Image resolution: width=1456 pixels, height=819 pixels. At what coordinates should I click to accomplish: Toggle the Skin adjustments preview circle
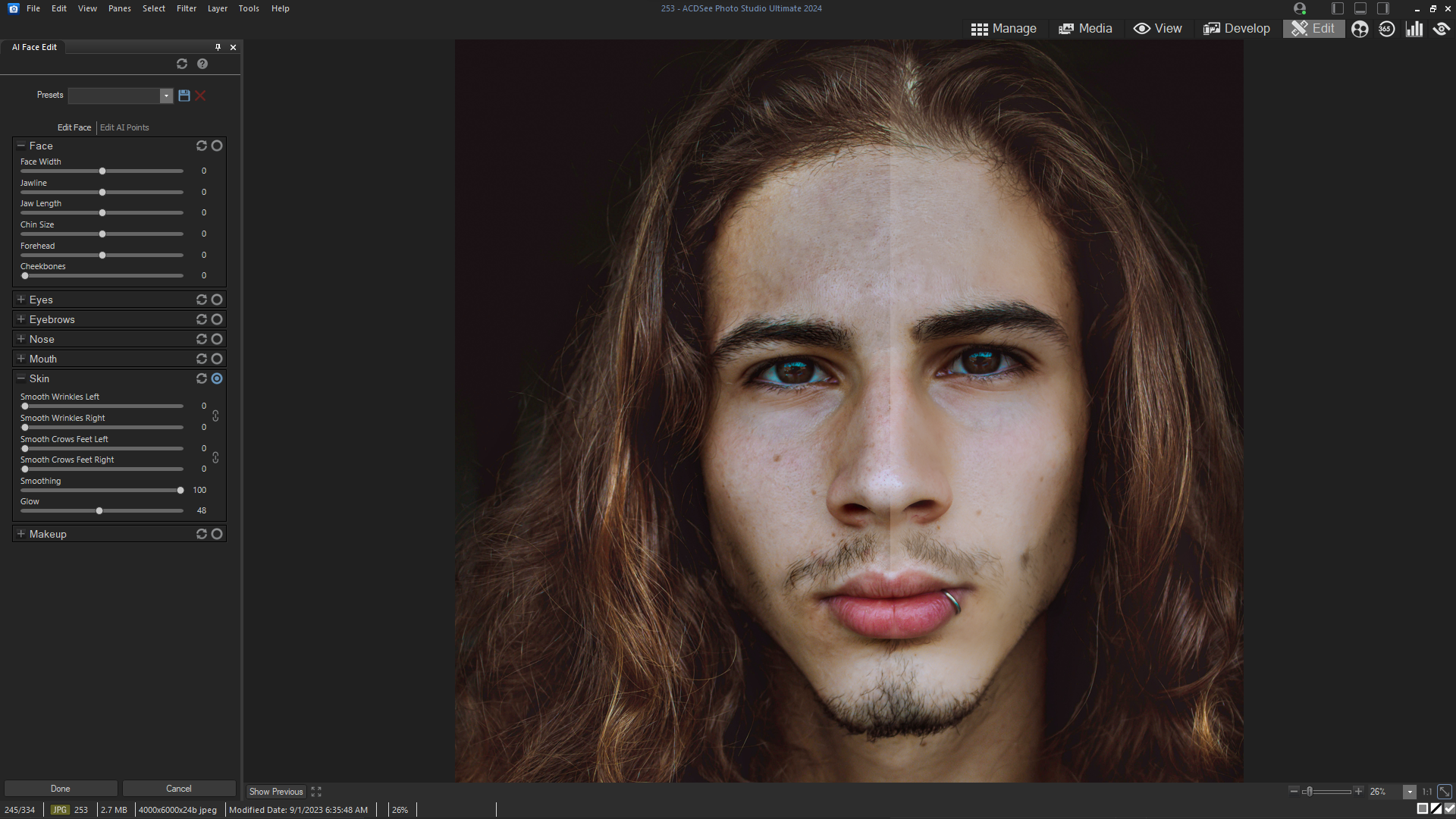[x=217, y=378]
